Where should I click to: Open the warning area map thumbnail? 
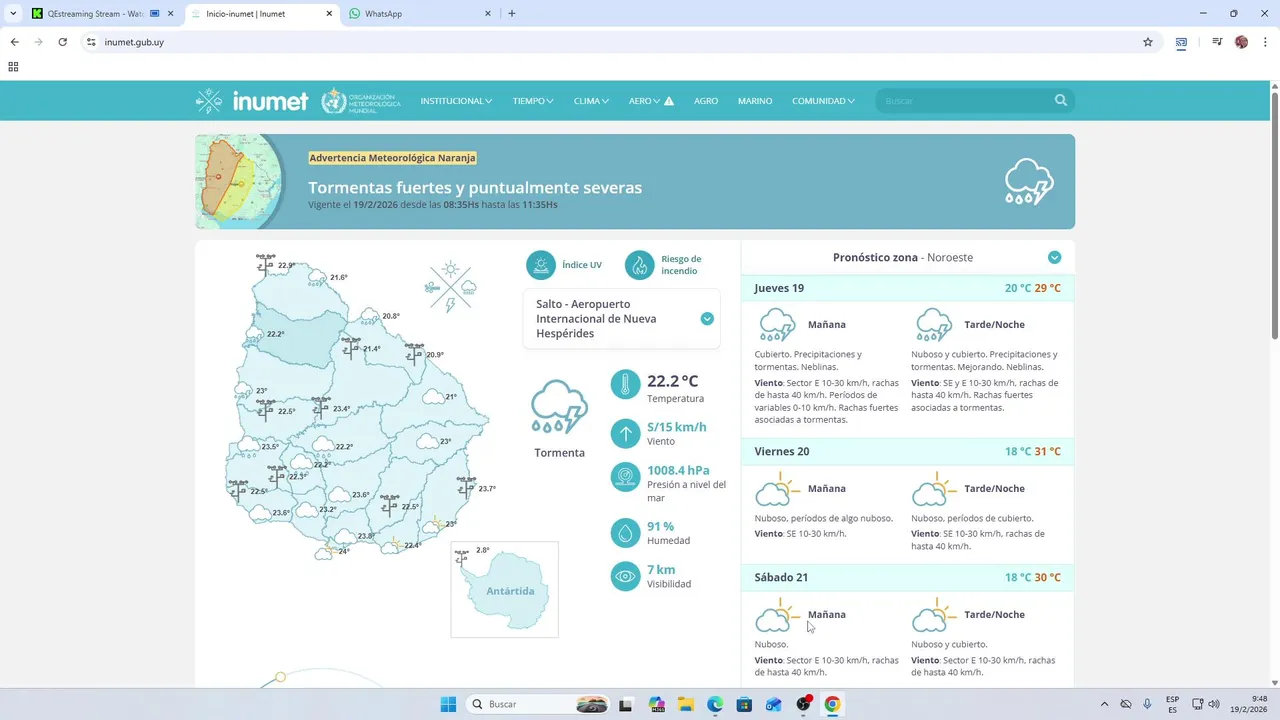(x=240, y=182)
